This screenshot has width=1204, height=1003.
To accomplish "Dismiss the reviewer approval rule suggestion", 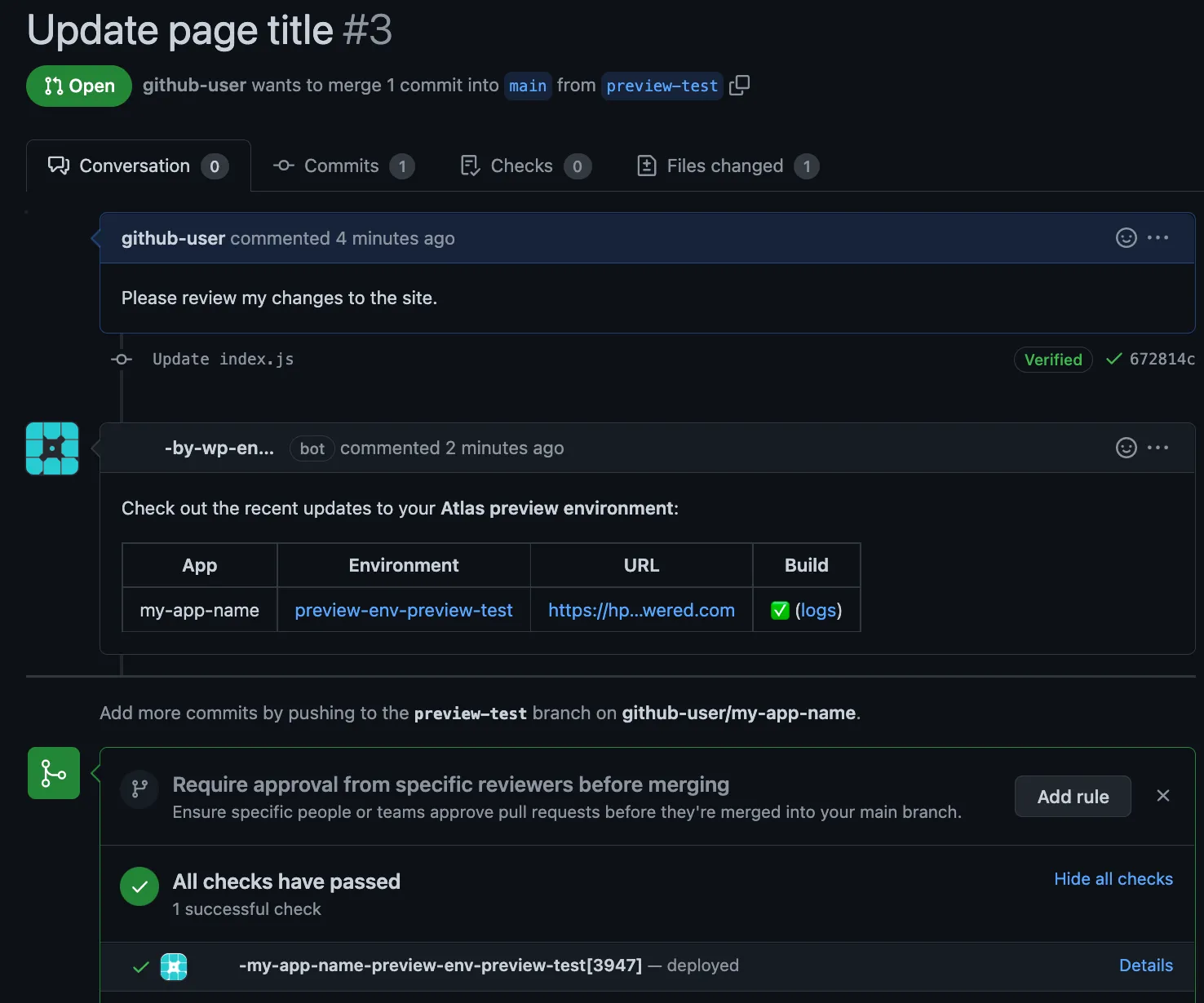I will (x=1162, y=796).
